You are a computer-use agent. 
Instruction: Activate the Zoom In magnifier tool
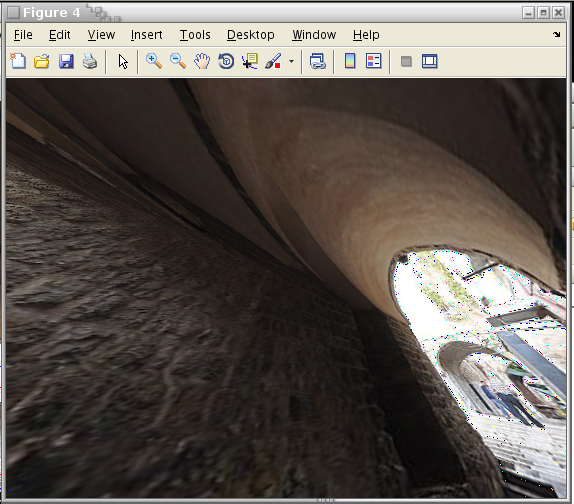154,61
